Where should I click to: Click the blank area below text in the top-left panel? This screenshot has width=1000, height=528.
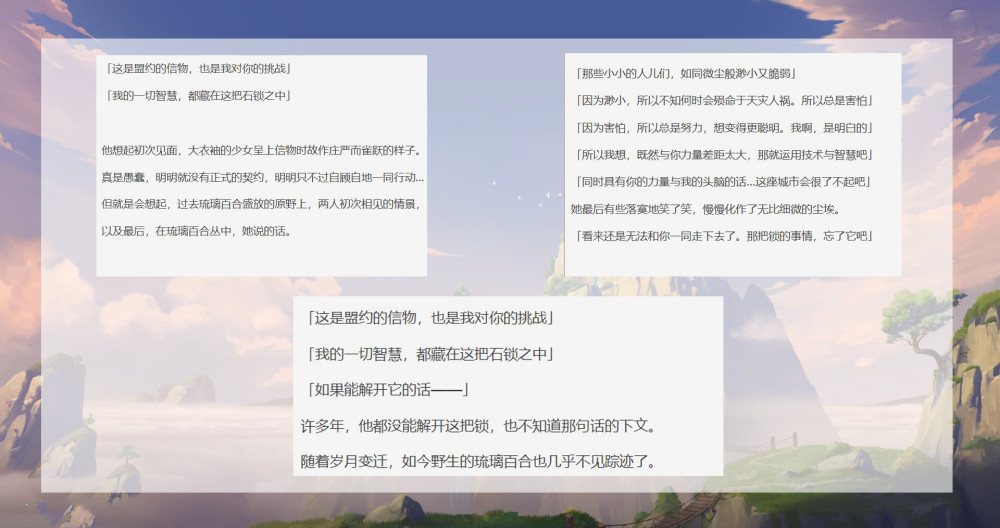(261, 258)
